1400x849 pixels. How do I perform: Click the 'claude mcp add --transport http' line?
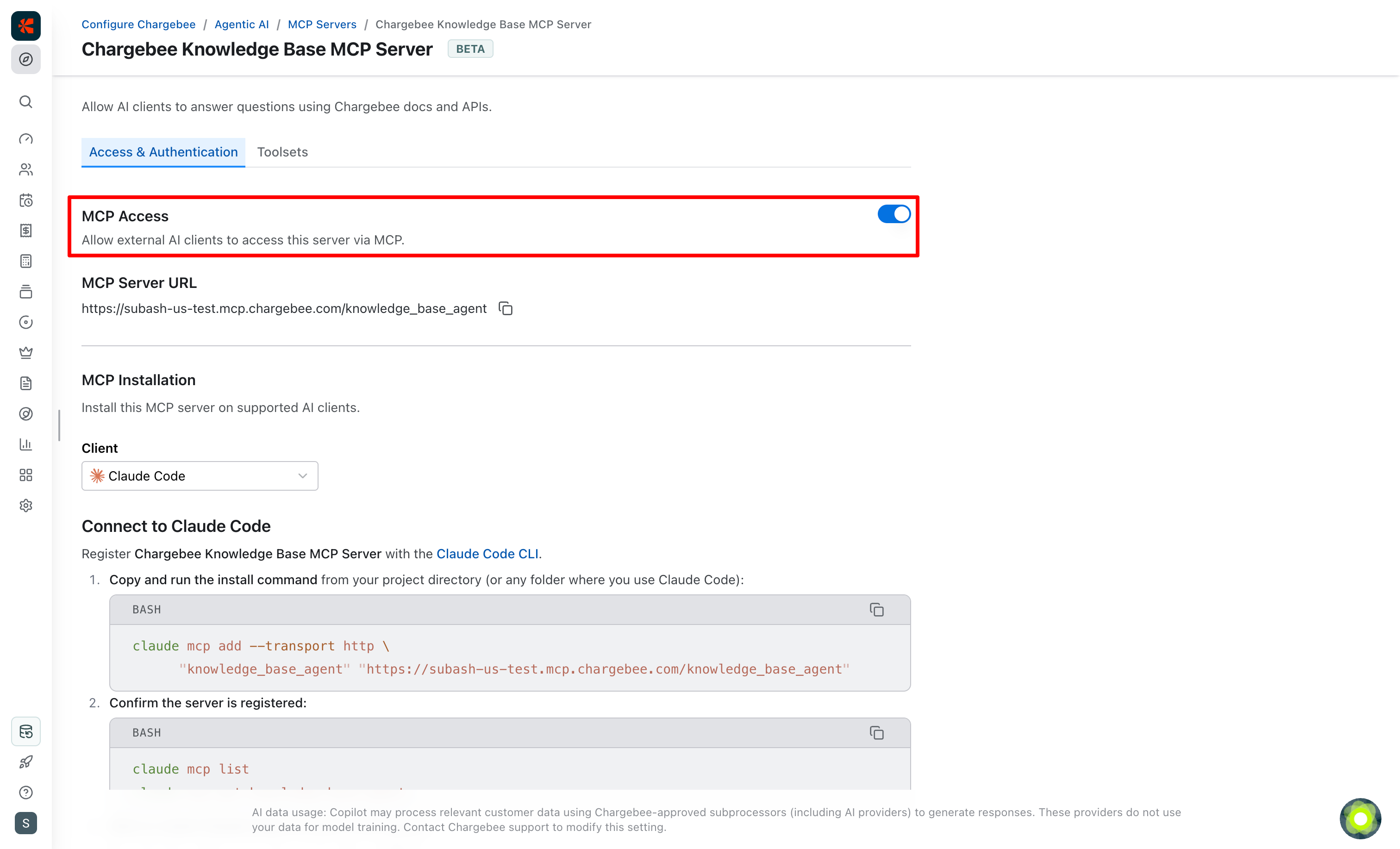click(x=262, y=646)
